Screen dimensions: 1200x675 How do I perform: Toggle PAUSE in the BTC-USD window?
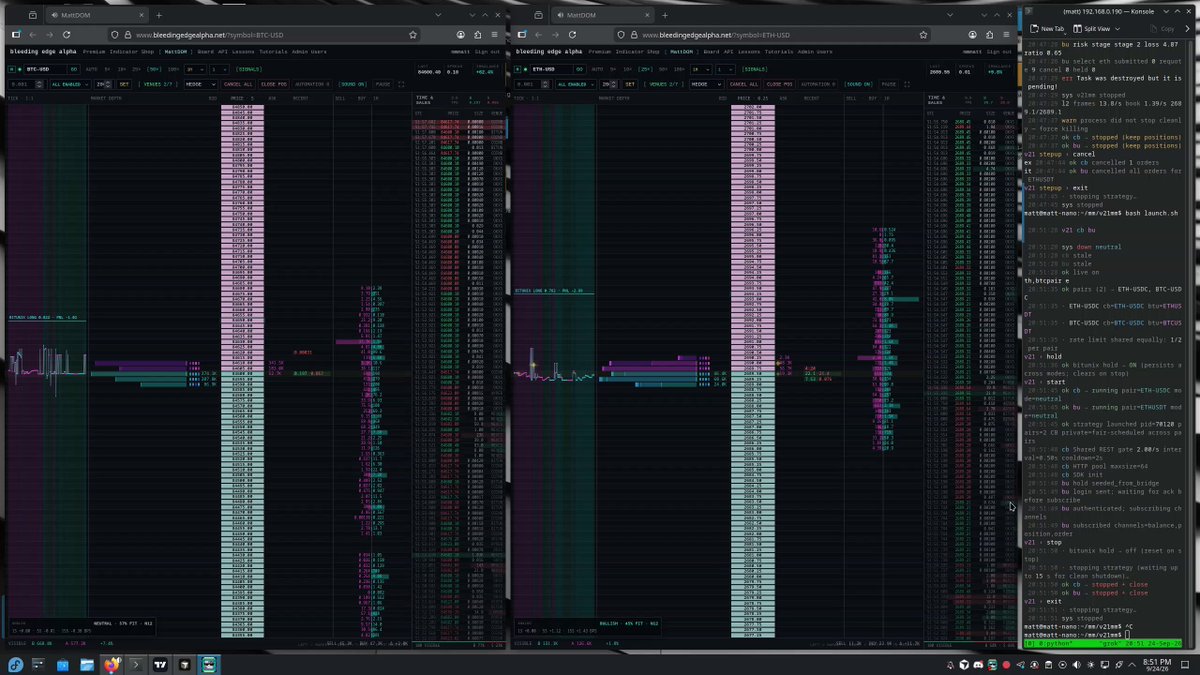pos(385,84)
